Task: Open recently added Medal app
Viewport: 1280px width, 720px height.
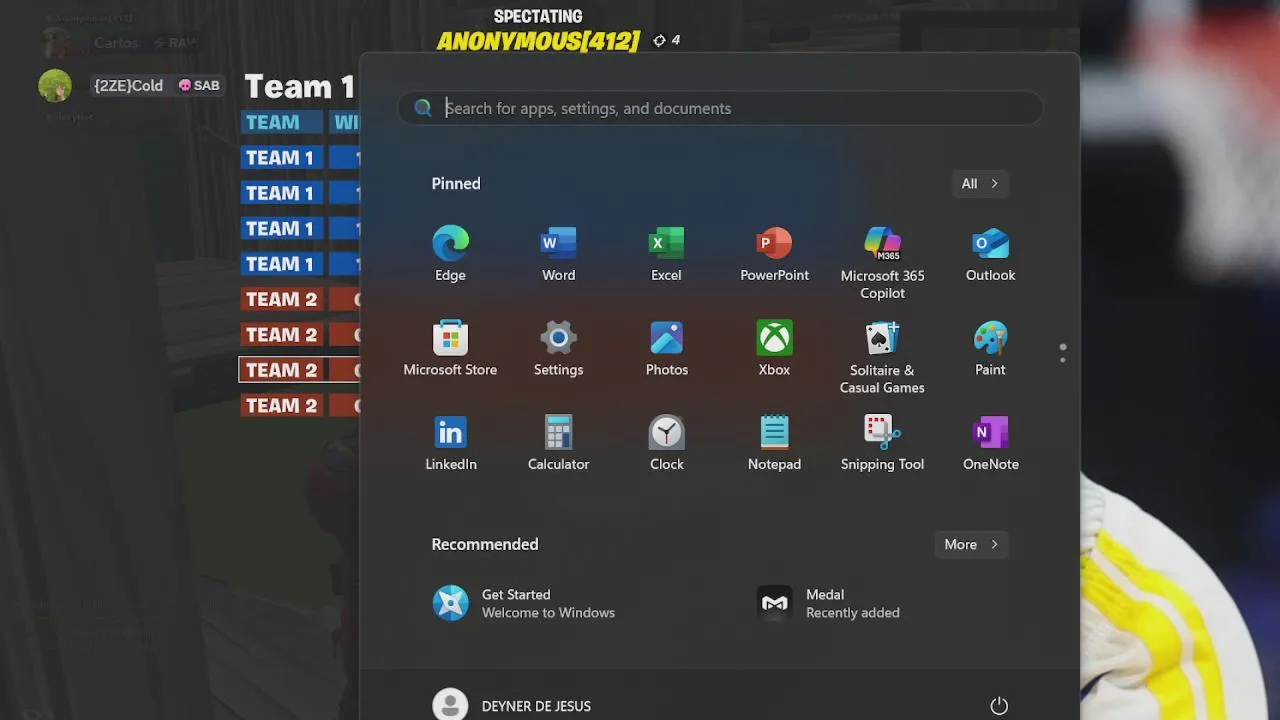Action: point(828,603)
